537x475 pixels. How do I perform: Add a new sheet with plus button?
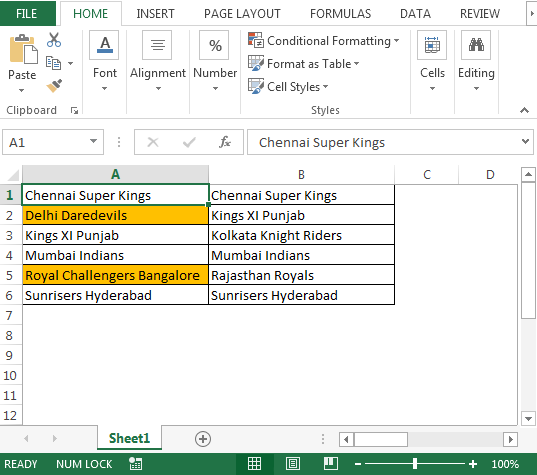point(203,439)
